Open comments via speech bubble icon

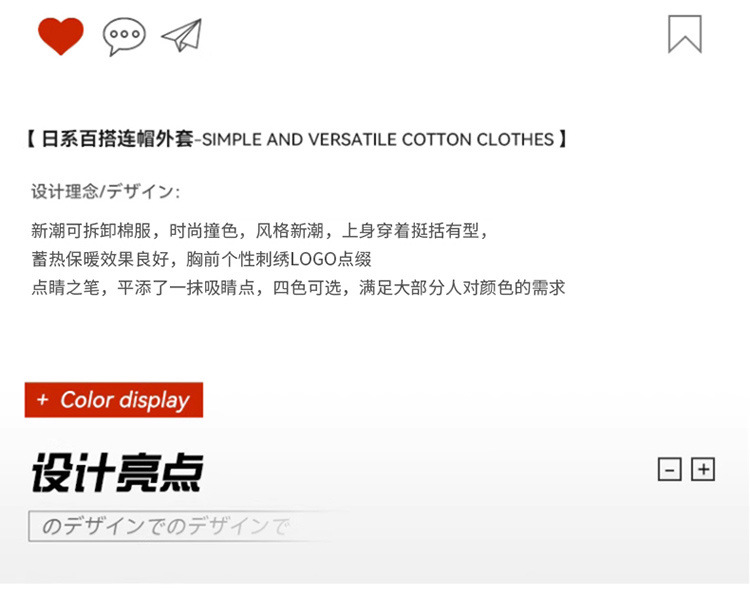[124, 36]
